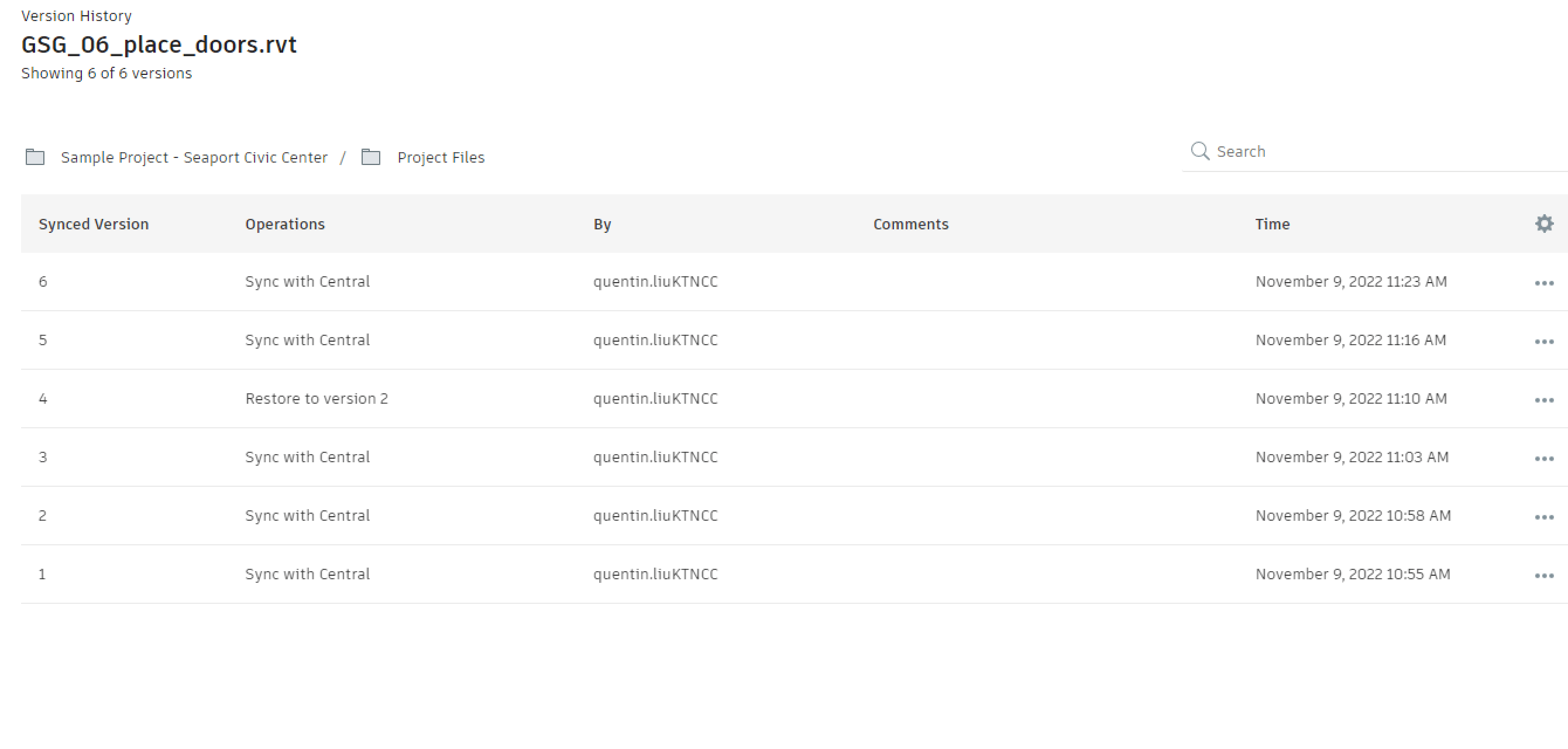Select the version 3 number cell
This screenshot has width=1568, height=749.
pyautogui.click(x=43, y=456)
